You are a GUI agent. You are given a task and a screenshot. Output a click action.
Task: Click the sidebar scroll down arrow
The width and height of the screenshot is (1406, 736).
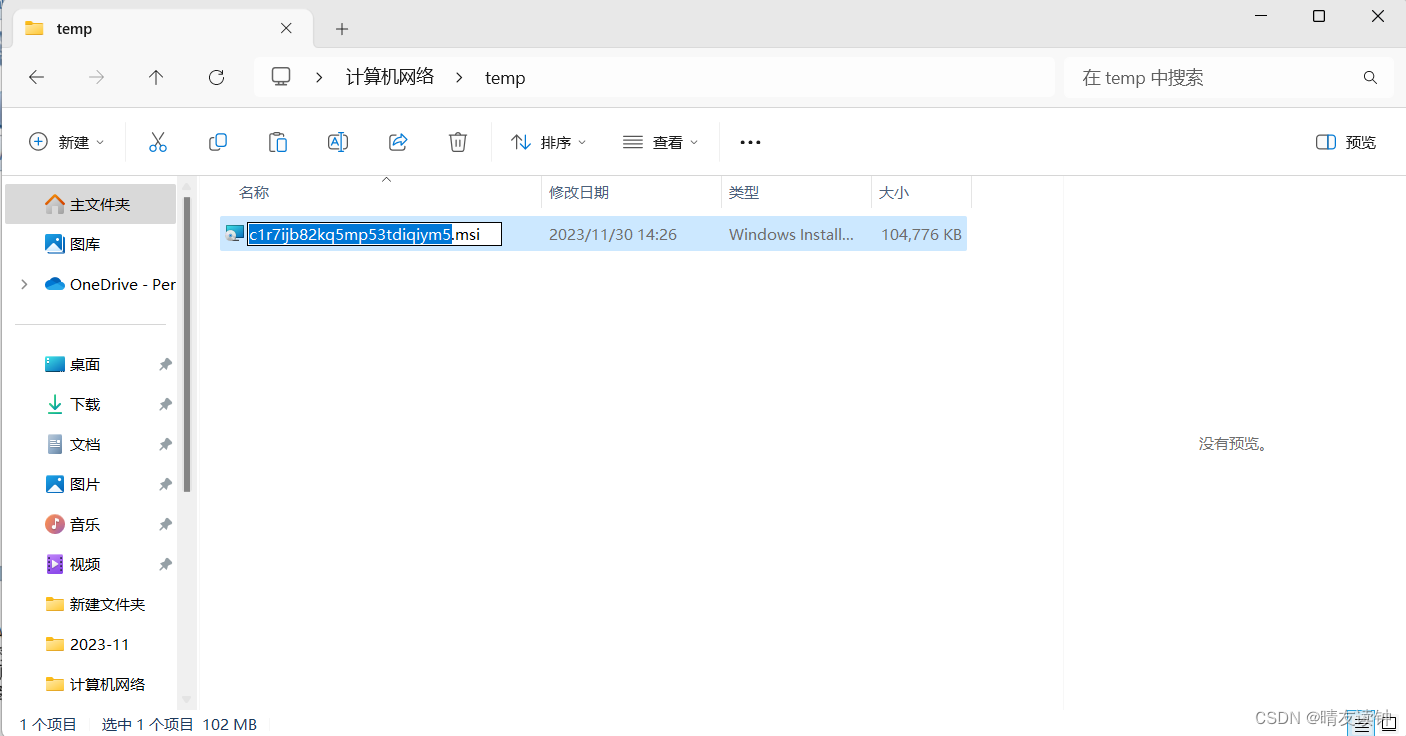[187, 700]
